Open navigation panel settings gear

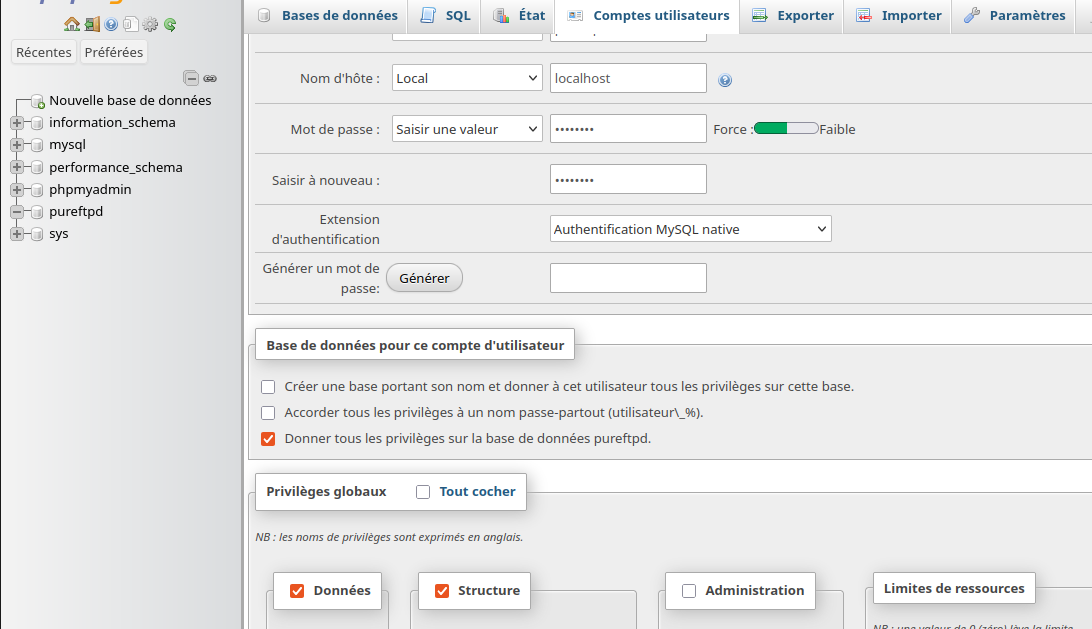pos(150,24)
